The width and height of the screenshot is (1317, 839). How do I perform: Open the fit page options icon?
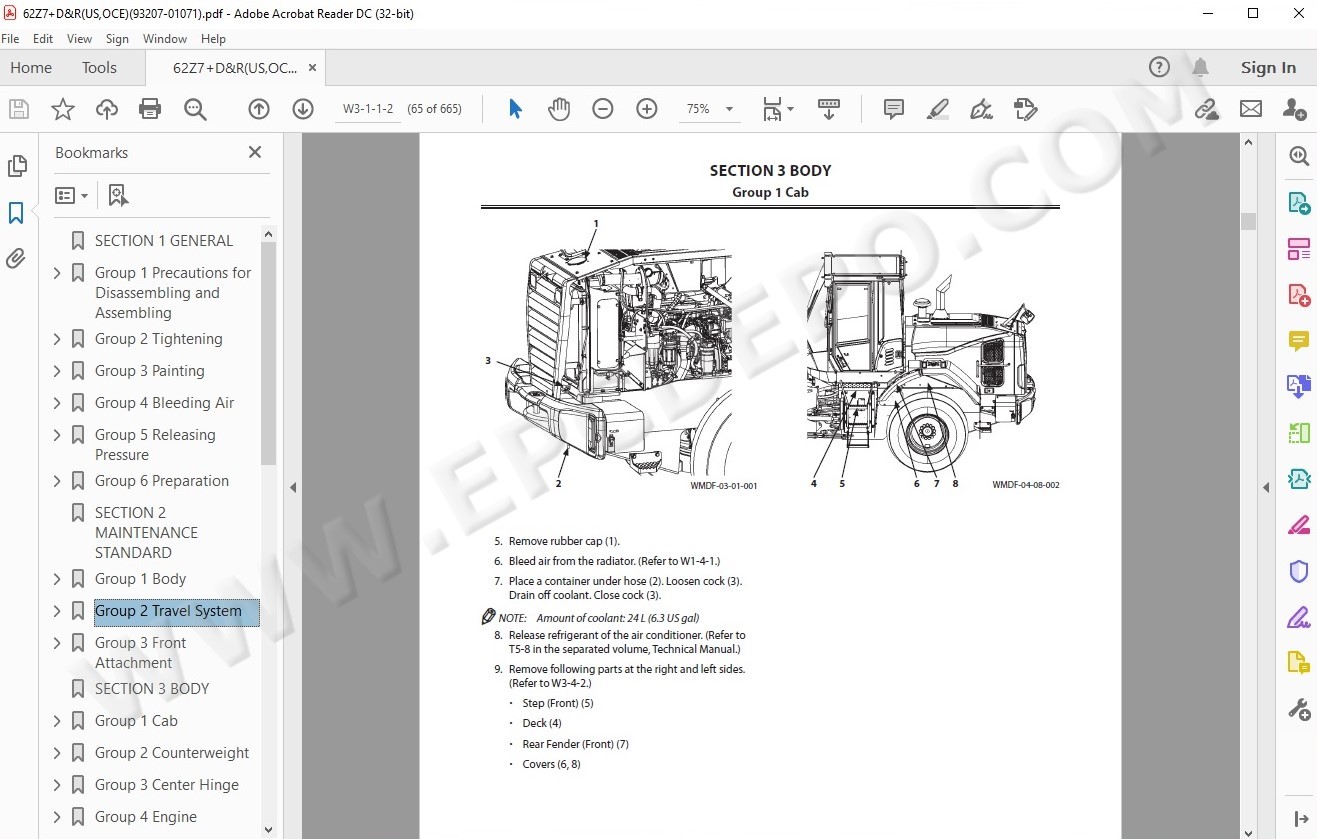click(x=778, y=109)
